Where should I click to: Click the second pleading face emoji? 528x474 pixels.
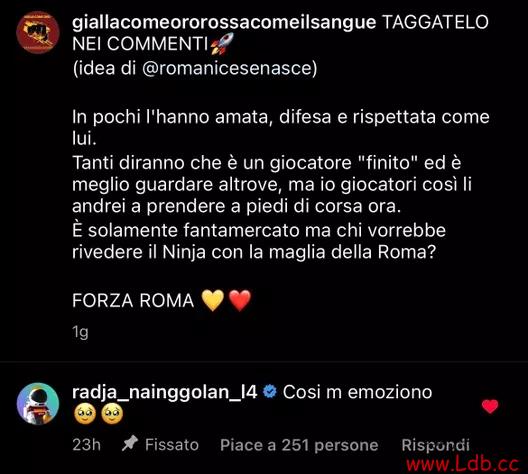pyautogui.click(x=112, y=414)
